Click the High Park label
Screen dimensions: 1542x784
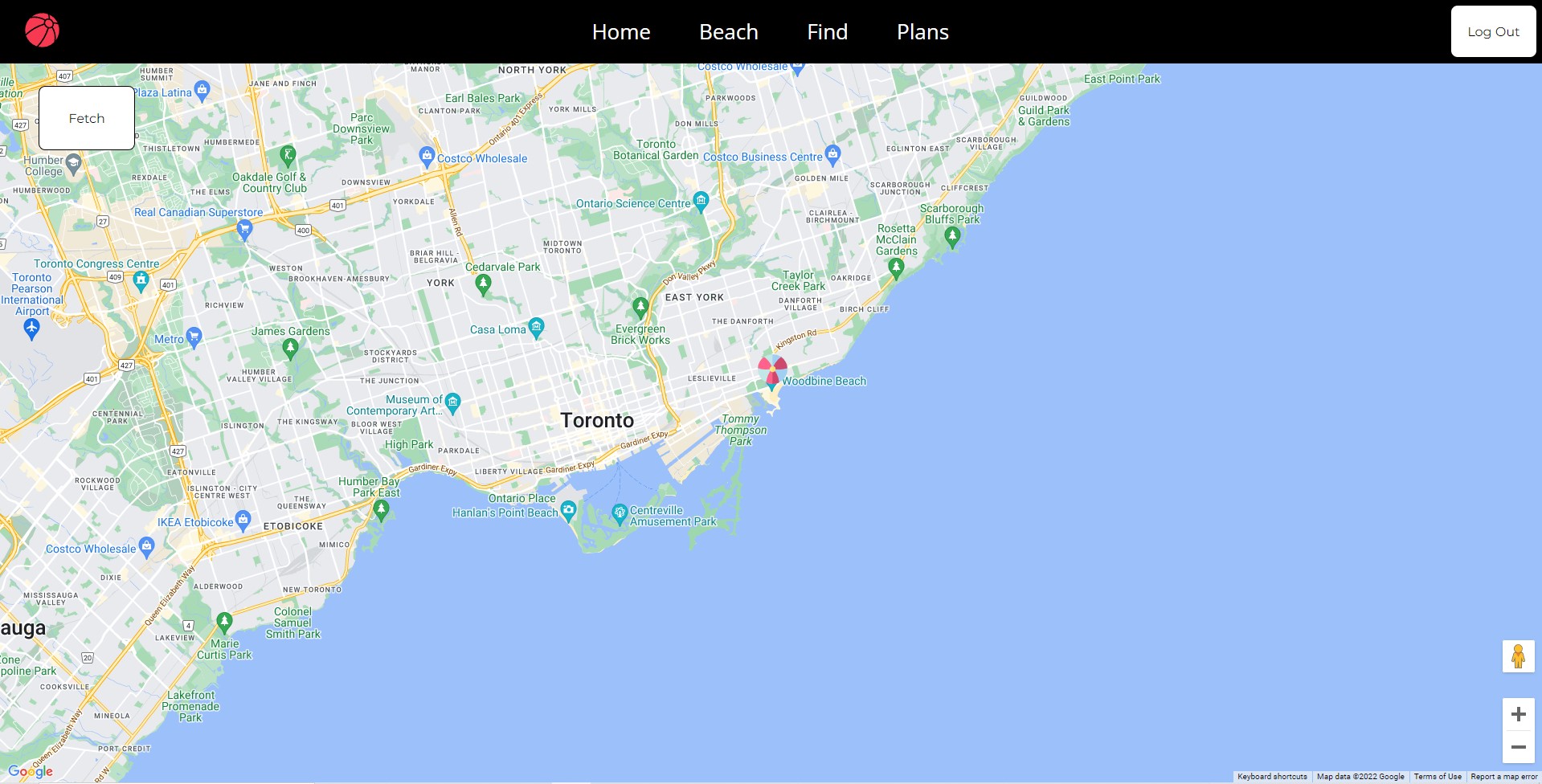click(x=409, y=444)
